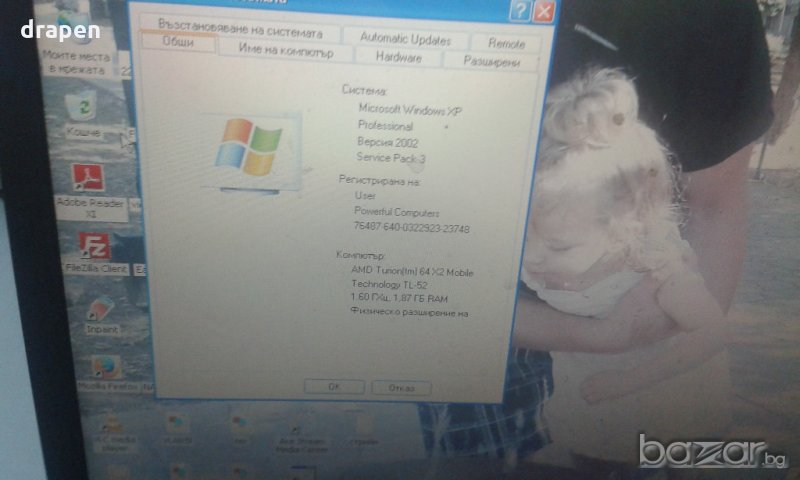Open the Кошче recycle bin icon
Screen dimensions: 800x480
84,107
